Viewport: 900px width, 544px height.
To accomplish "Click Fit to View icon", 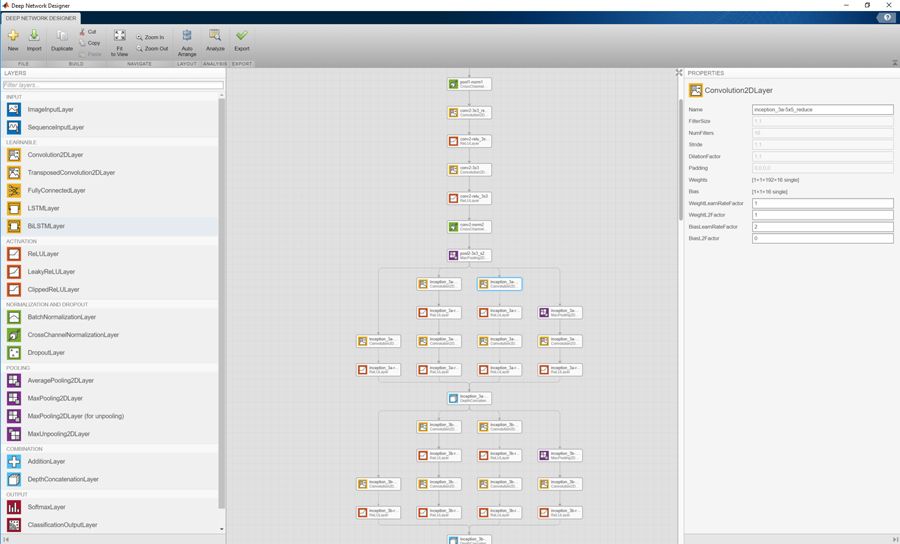I will [x=119, y=40].
